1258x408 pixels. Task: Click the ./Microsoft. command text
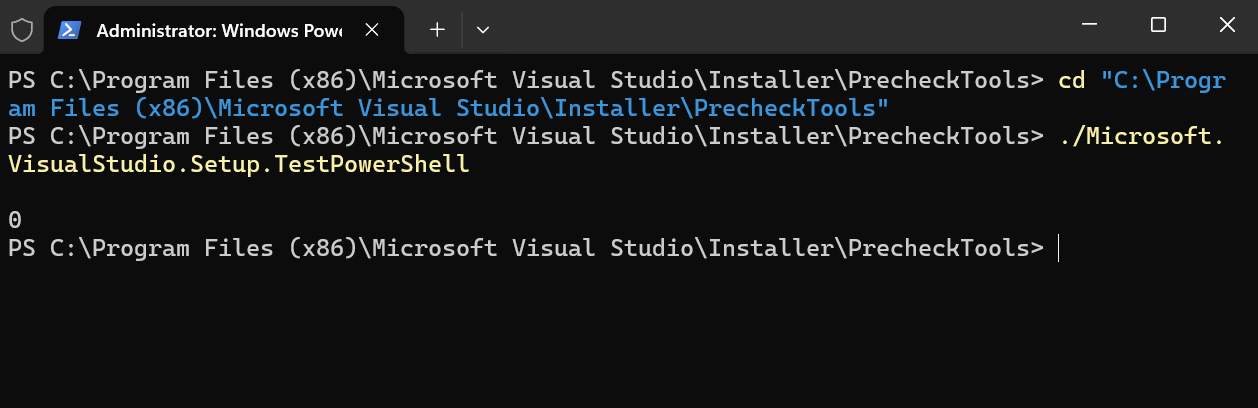tap(1141, 136)
